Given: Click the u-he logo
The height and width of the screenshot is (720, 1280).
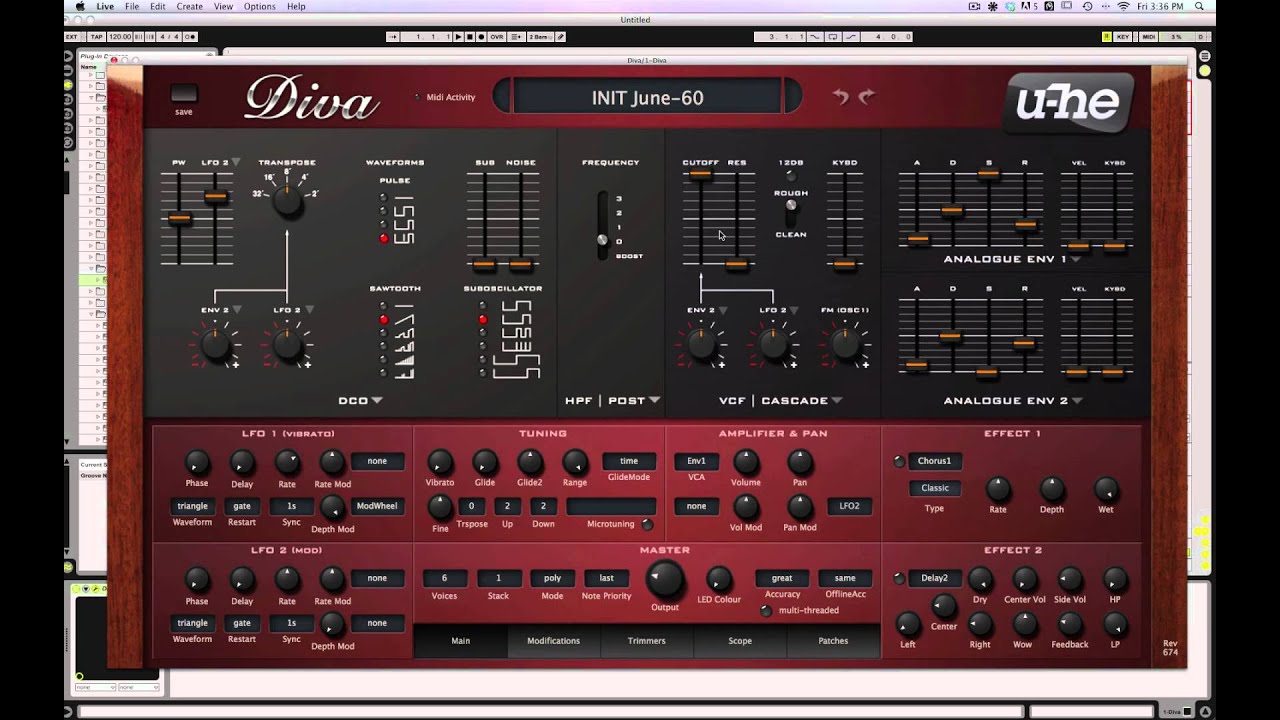Looking at the screenshot, I should [1068, 102].
